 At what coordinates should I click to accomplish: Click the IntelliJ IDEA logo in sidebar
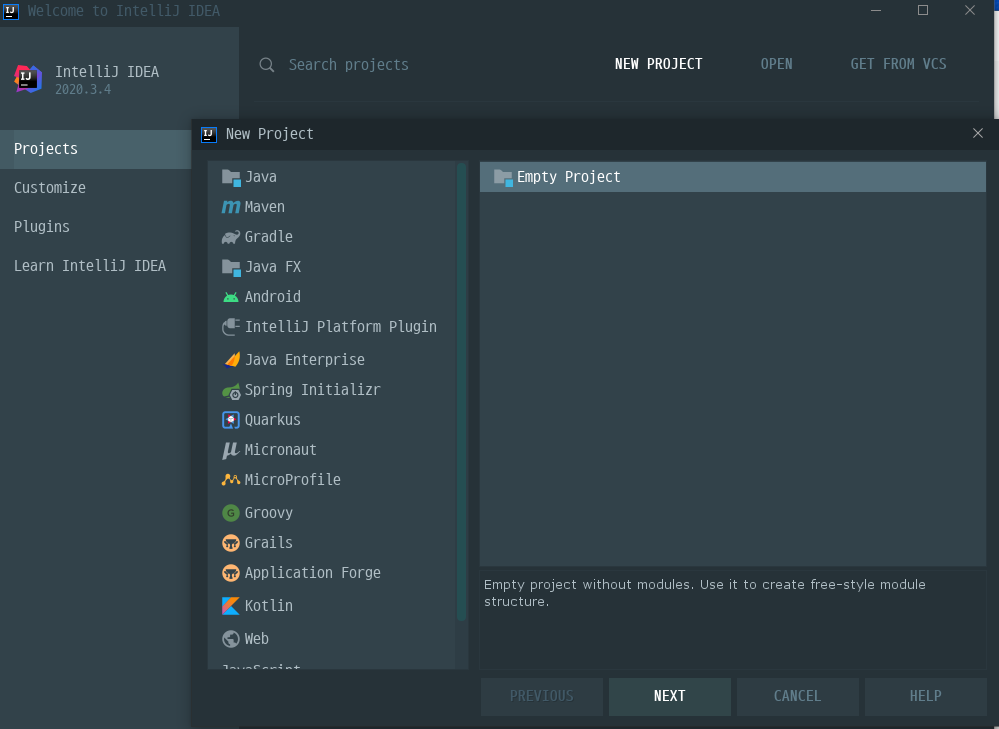pos(29,79)
